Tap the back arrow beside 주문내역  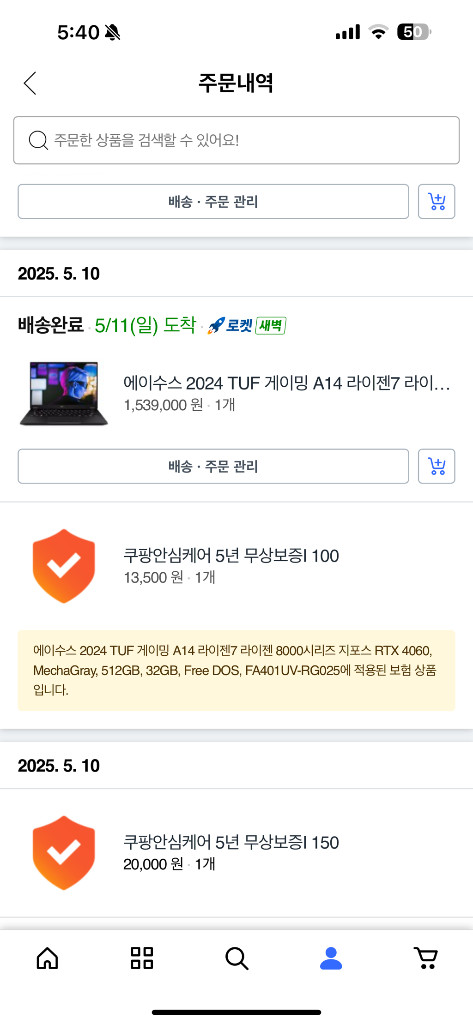tap(30, 84)
